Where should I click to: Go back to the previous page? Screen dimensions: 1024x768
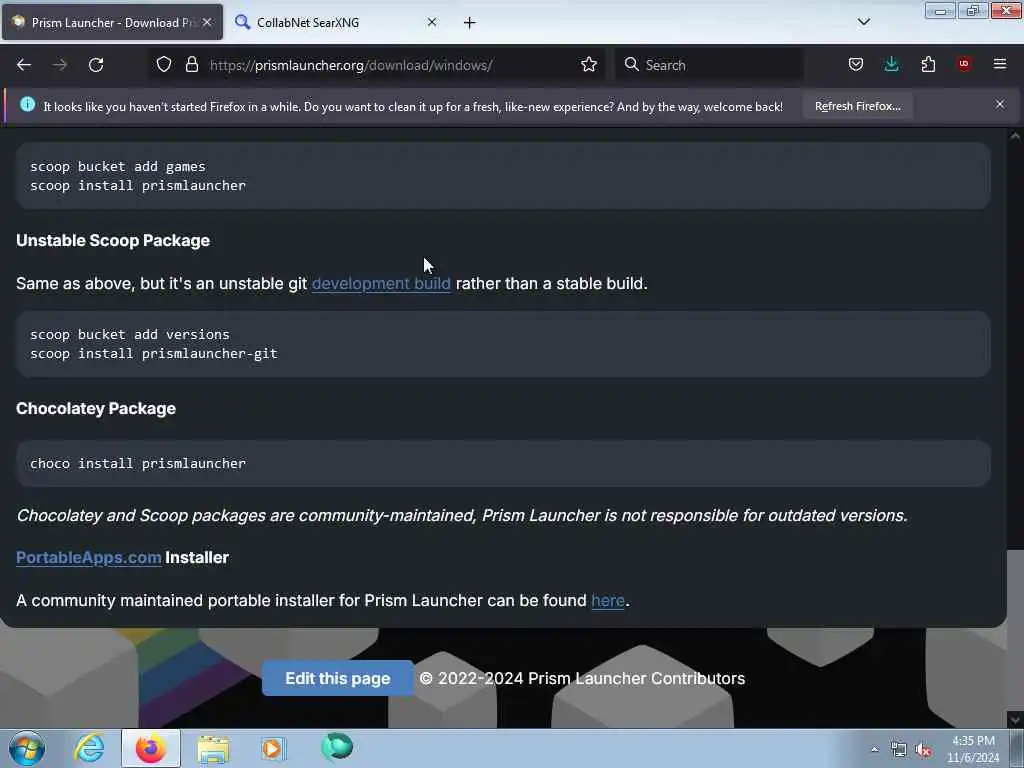tap(24, 65)
